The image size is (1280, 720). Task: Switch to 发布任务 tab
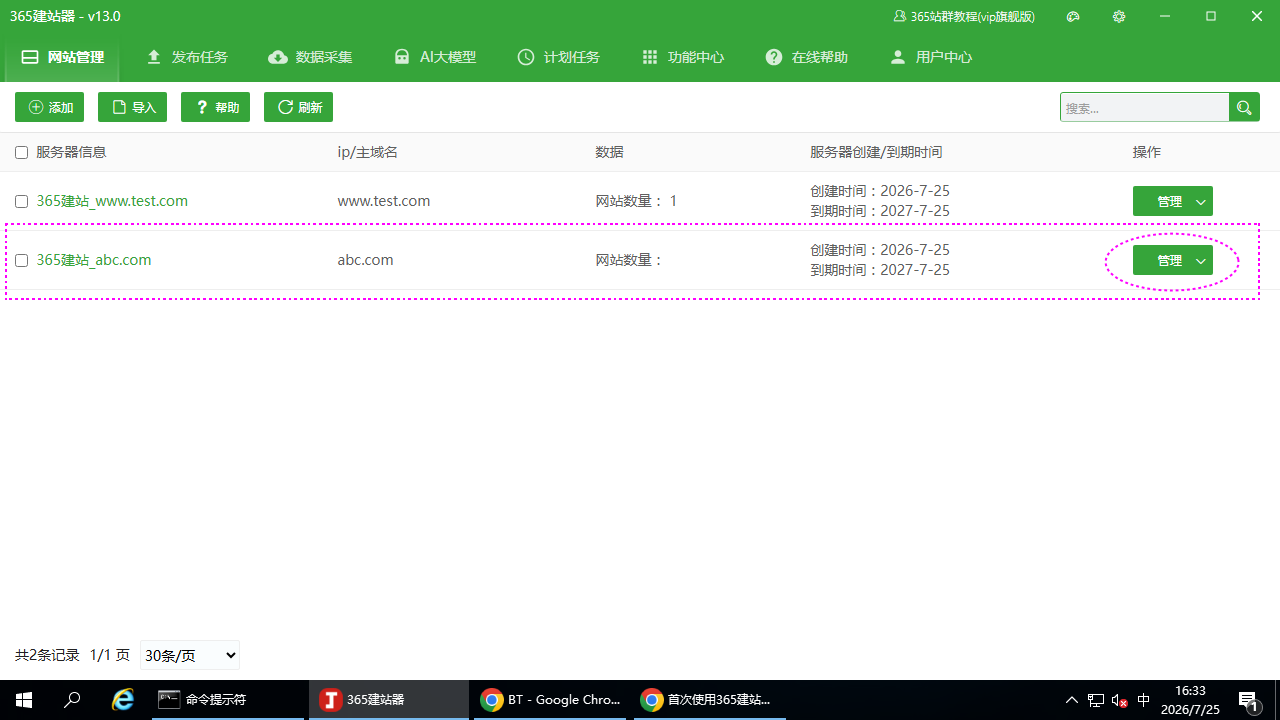click(x=187, y=57)
